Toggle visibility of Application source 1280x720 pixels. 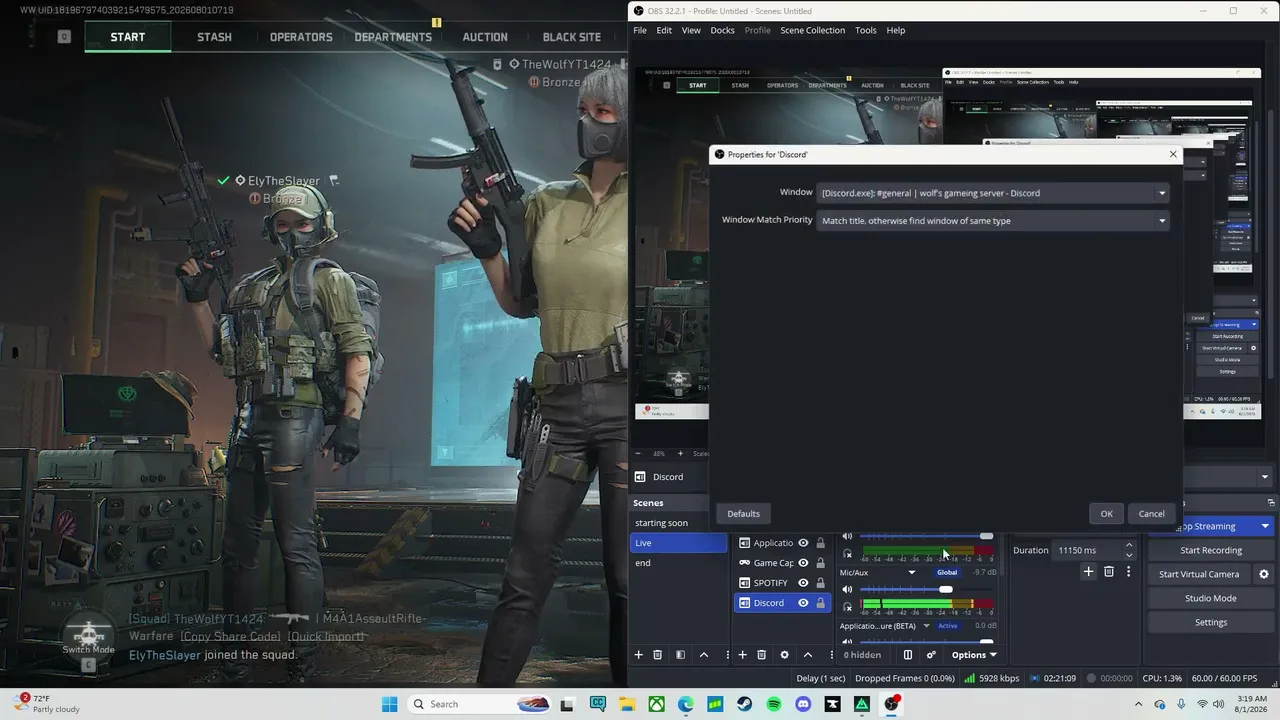(803, 543)
